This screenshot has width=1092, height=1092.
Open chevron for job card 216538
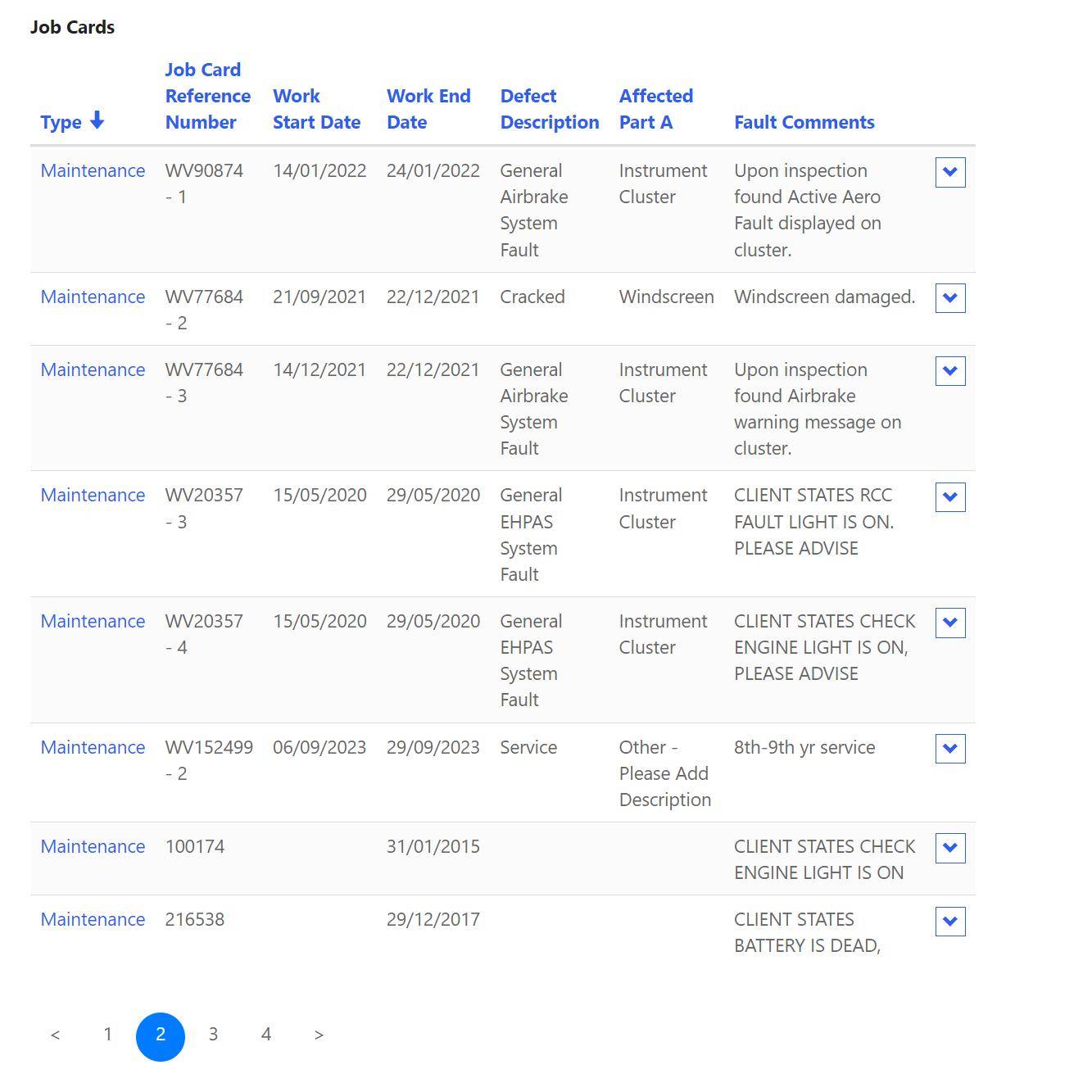[x=949, y=921]
